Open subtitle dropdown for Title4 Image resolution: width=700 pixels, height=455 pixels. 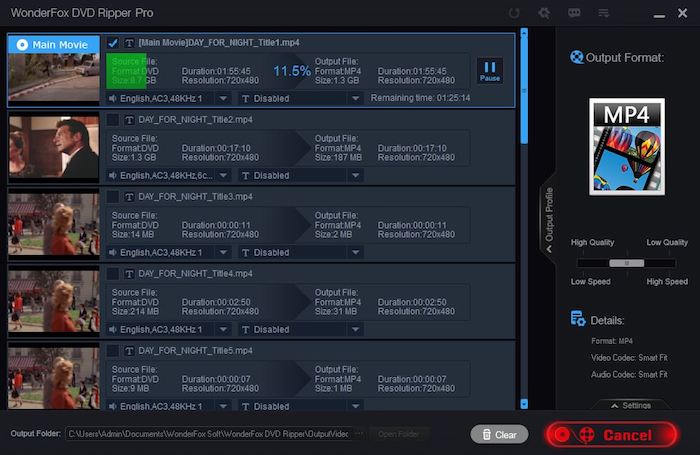[355, 330]
